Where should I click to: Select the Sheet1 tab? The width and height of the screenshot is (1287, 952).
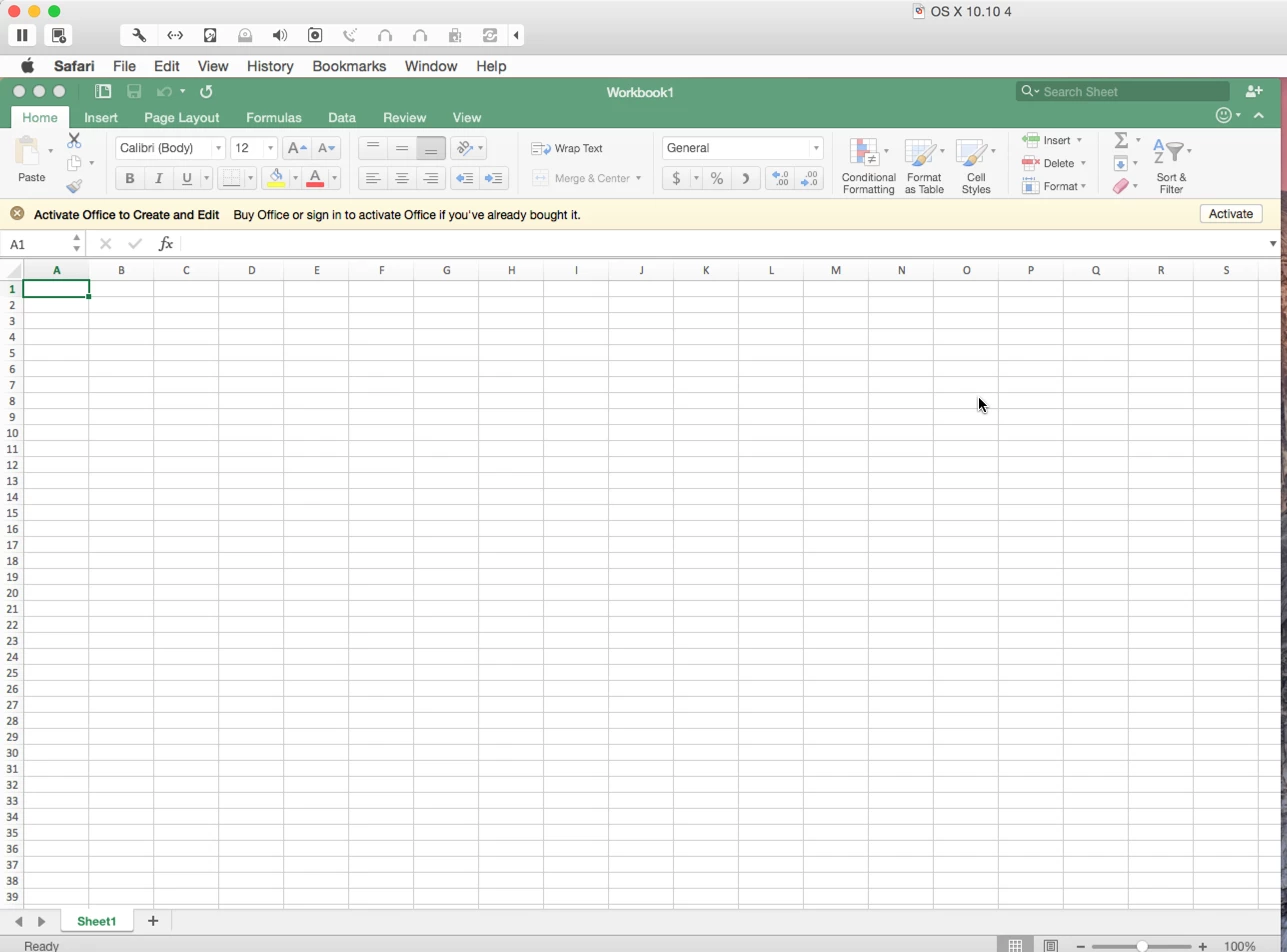[96, 921]
